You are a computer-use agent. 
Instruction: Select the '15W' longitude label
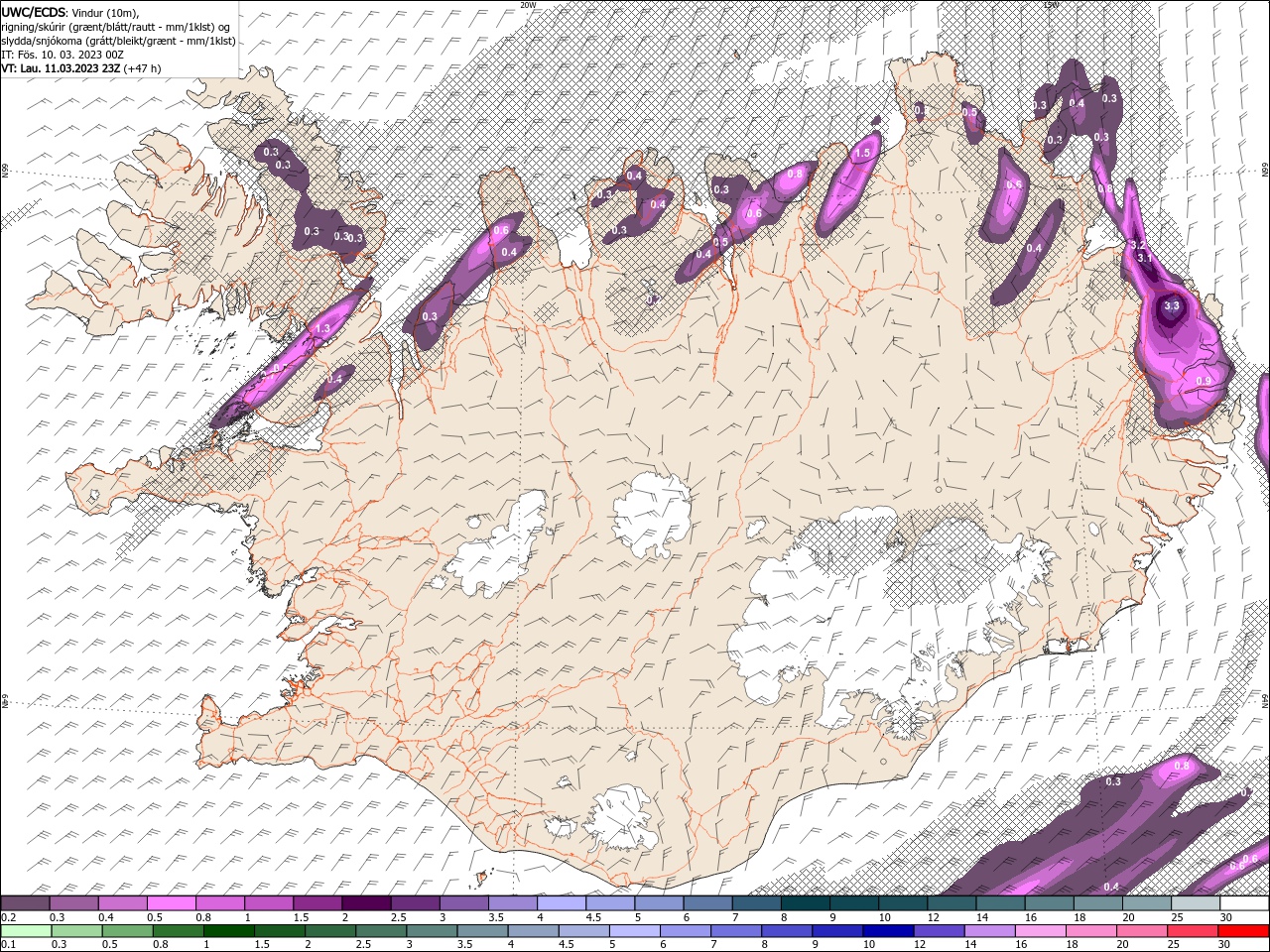coord(1051,5)
